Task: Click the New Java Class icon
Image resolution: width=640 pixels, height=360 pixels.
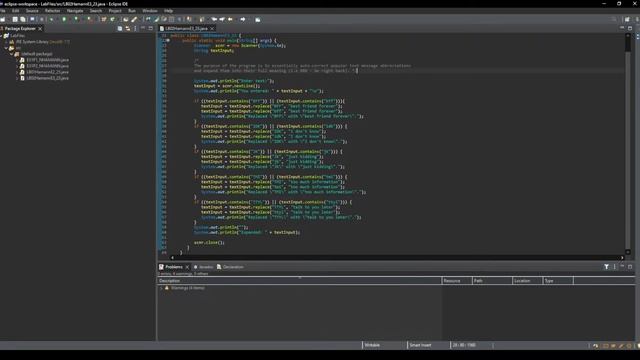Action: (113, 19)
